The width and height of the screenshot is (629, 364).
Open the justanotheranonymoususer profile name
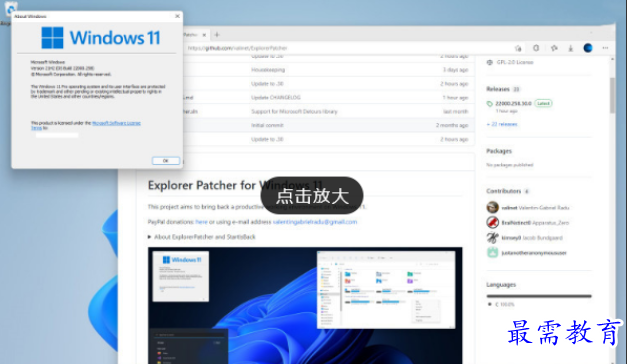[534, 253]
